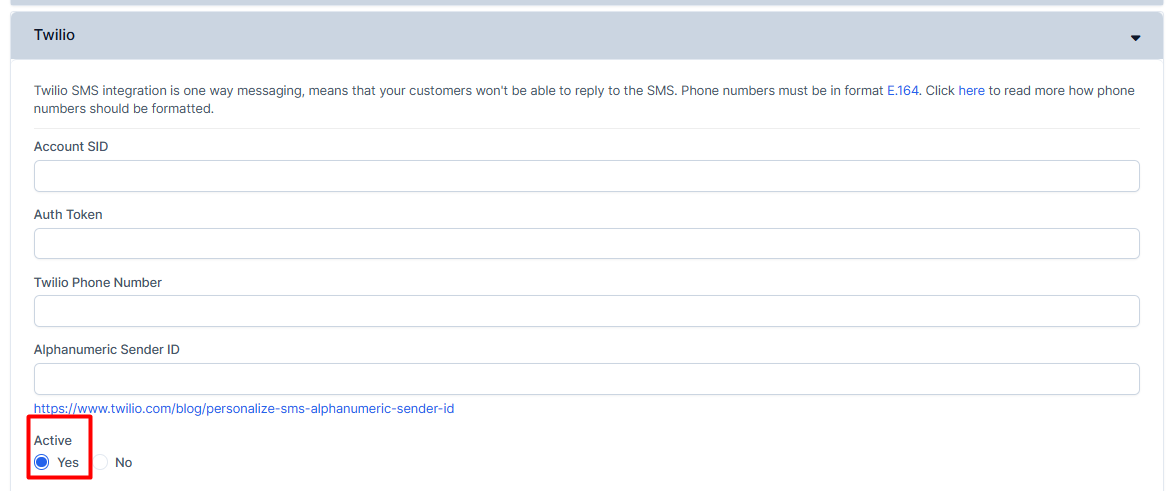Focus the Alphanumeric Sender ID field
This screenshot has width=1170, height=491.
tap(586, 379)
